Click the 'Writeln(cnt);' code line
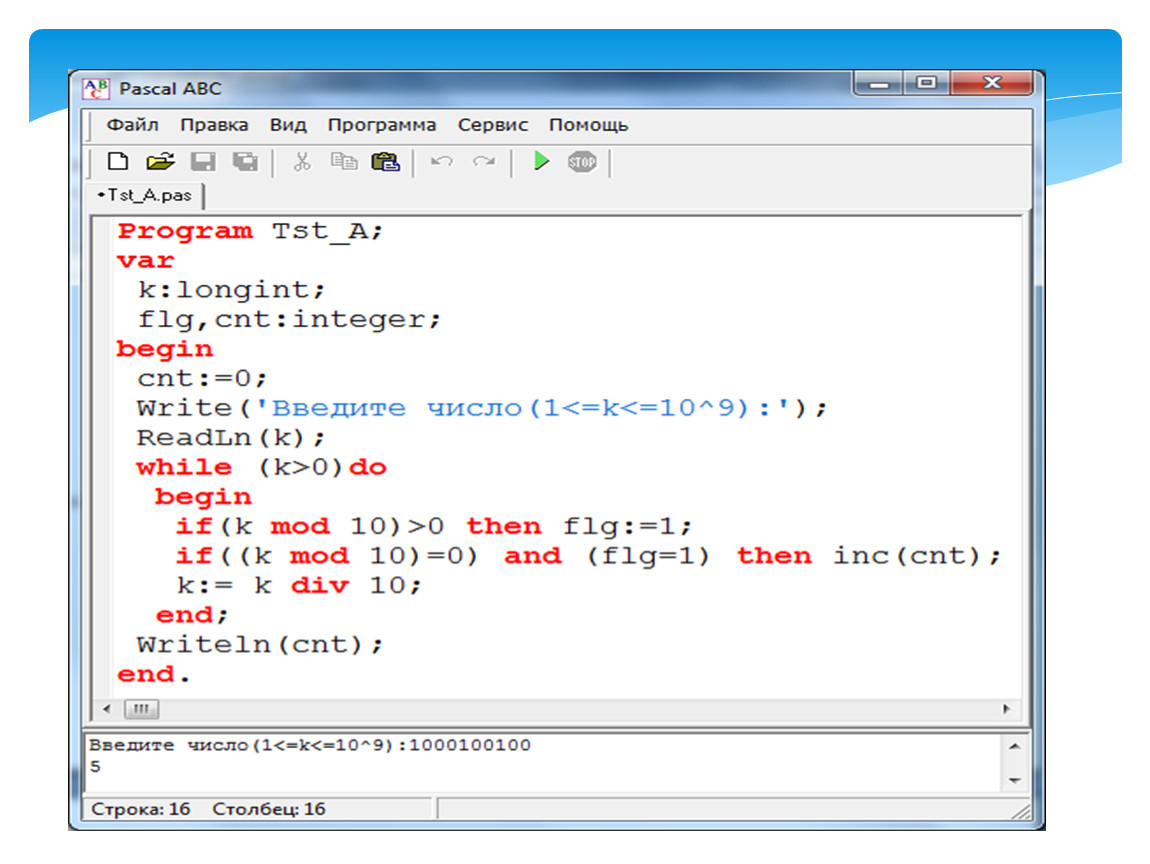Screen dimensions: 1150x864 point(260,645)
